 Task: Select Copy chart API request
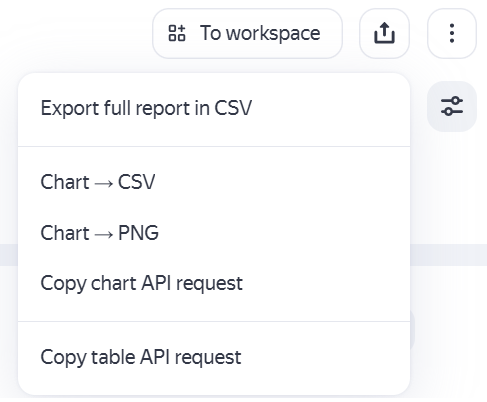pyautogui.click(x=214, y=283)
